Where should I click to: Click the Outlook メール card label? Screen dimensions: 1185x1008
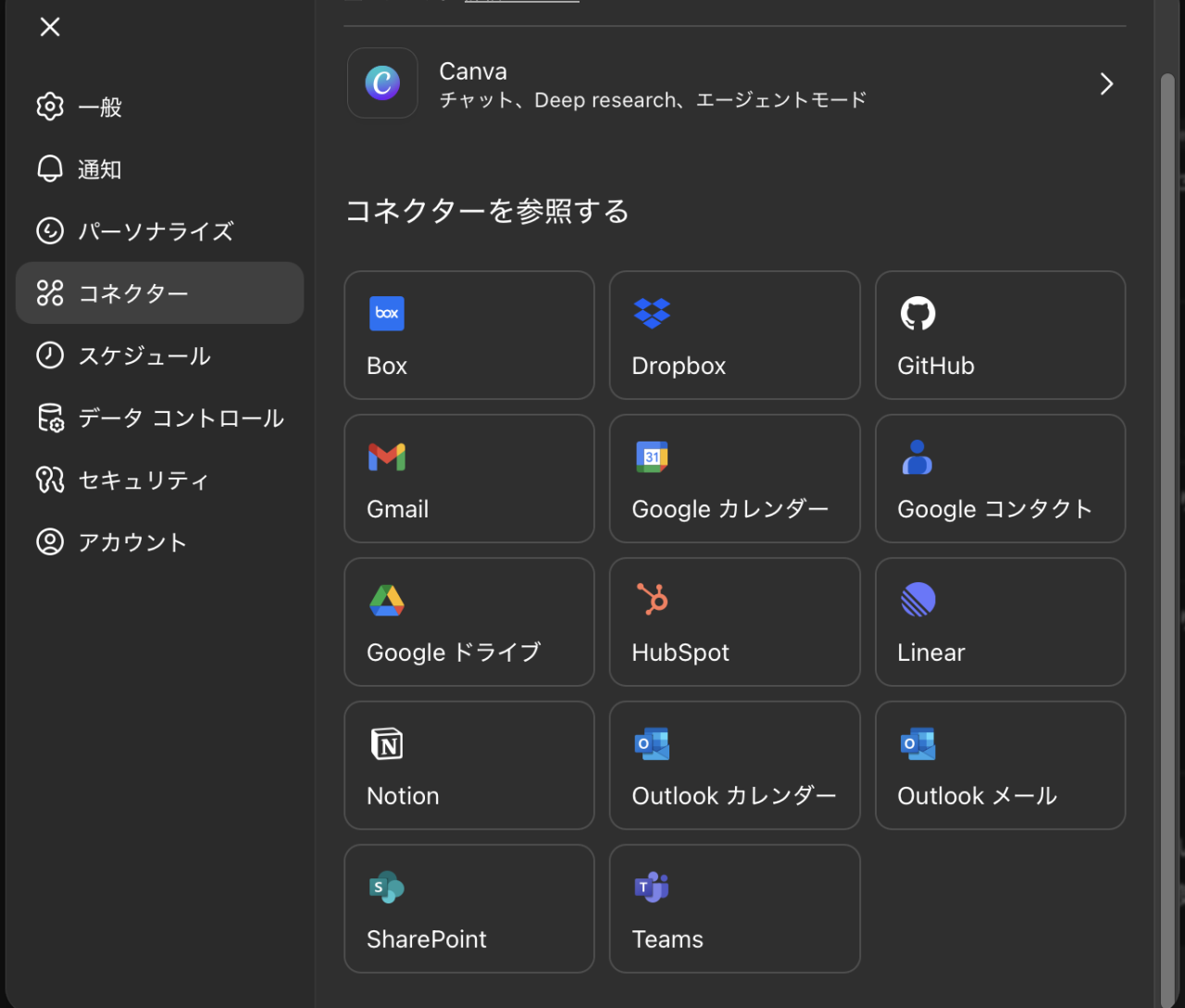tap(978, 796)
